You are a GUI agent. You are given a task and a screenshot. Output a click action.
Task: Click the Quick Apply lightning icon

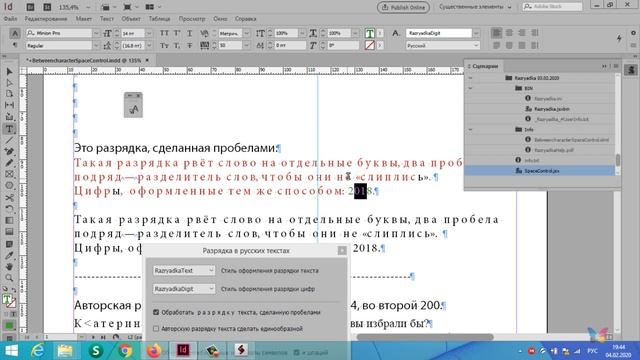(x=619, y=38)
